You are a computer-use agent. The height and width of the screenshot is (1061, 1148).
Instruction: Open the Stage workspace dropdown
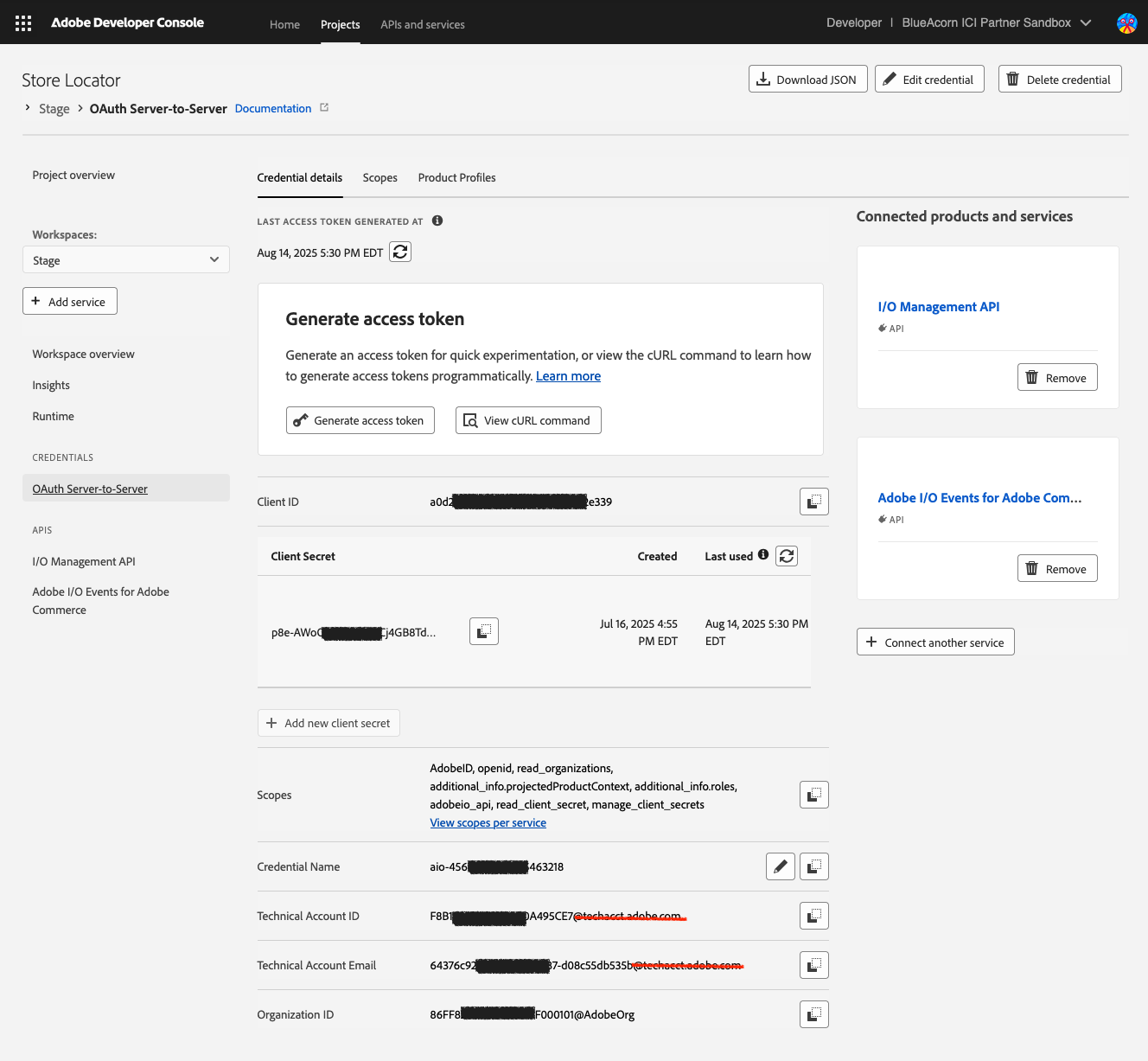[x=126, y=260]
